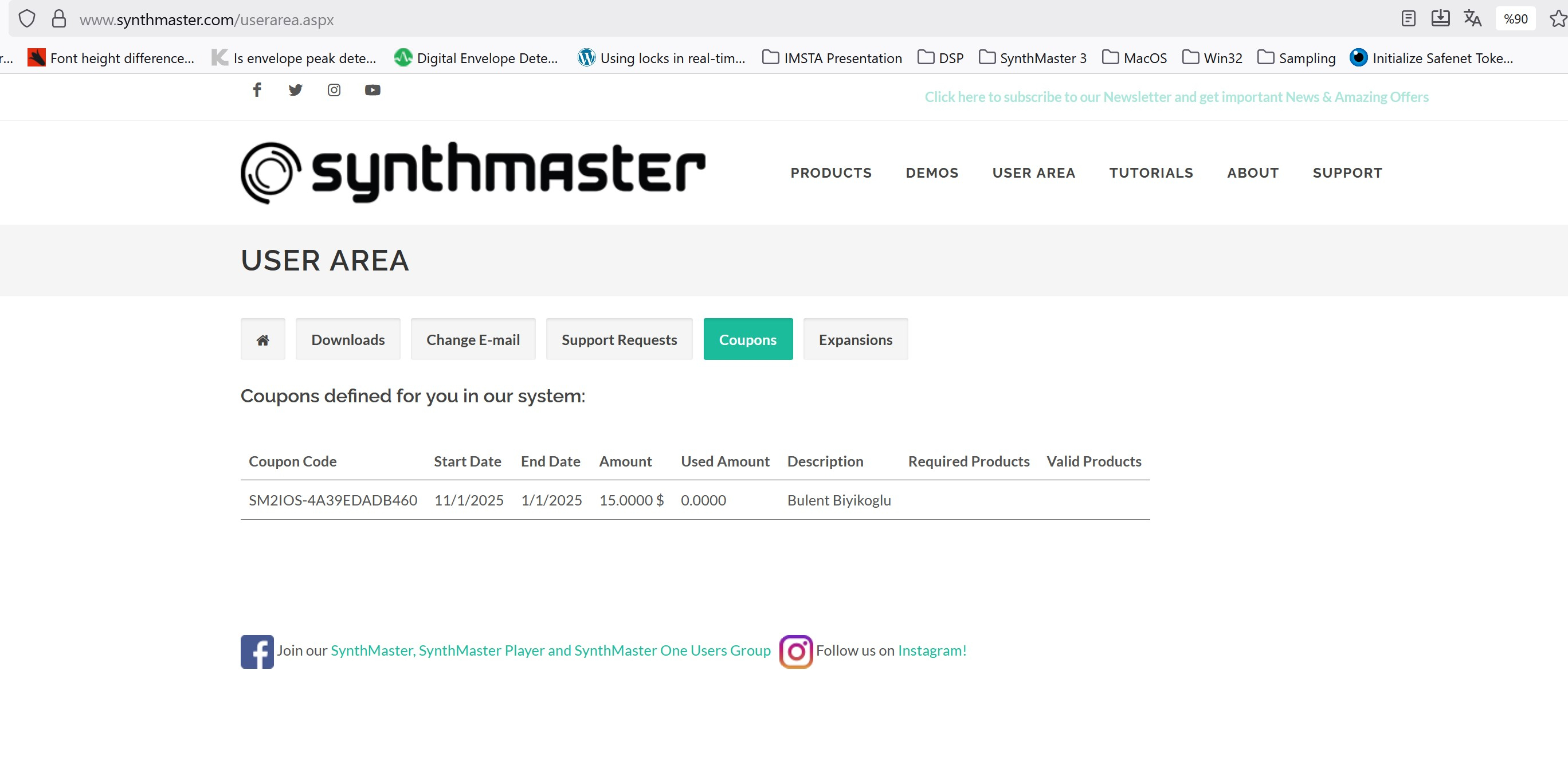Click the %90 zoom level indicator
This screenshot has height=784, width=1568.
[x=1515, y=18]
